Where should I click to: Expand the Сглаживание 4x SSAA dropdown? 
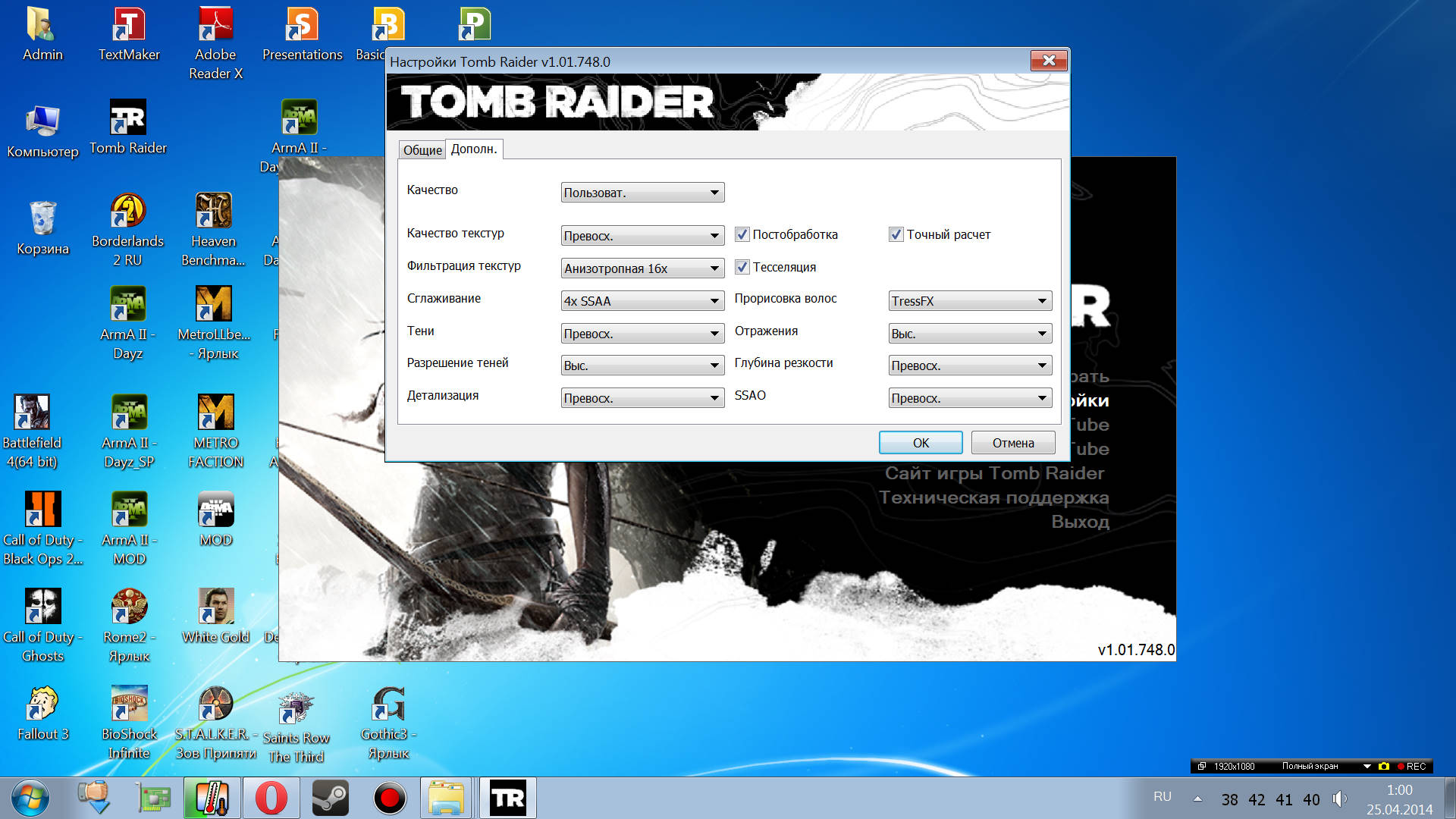(x=642, y=301)
